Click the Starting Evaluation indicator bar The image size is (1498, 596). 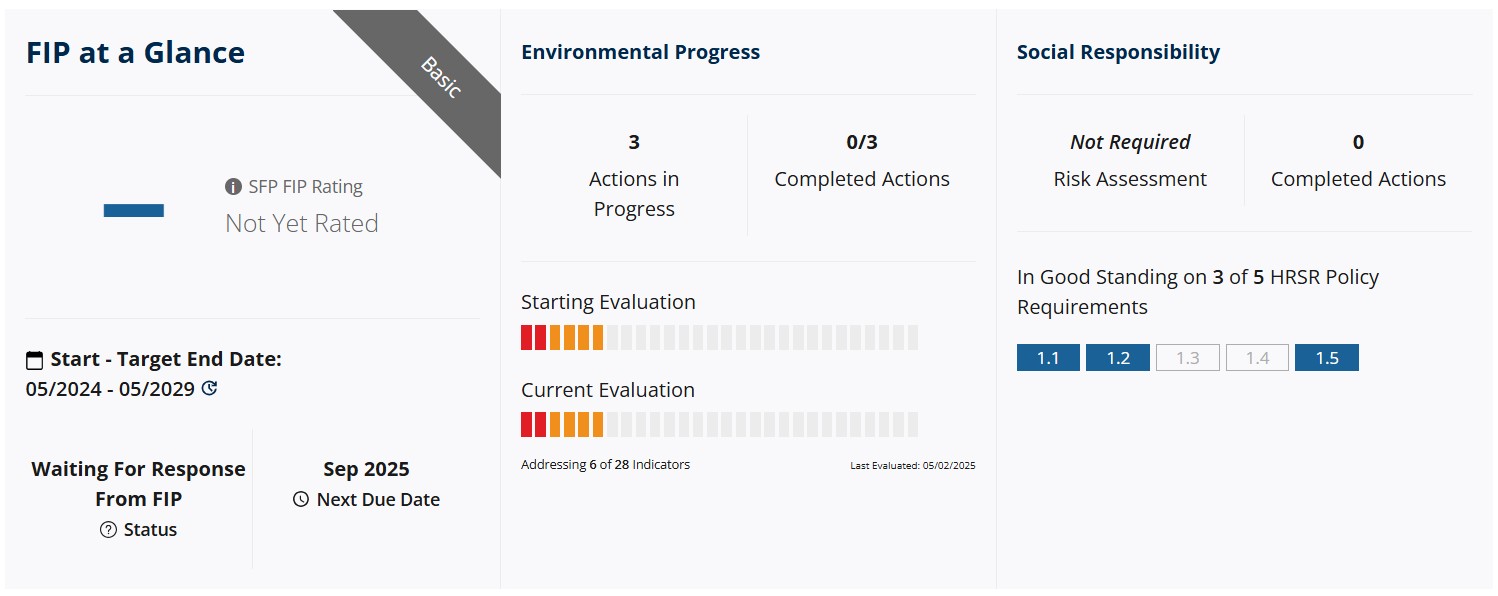pos(719,338)
